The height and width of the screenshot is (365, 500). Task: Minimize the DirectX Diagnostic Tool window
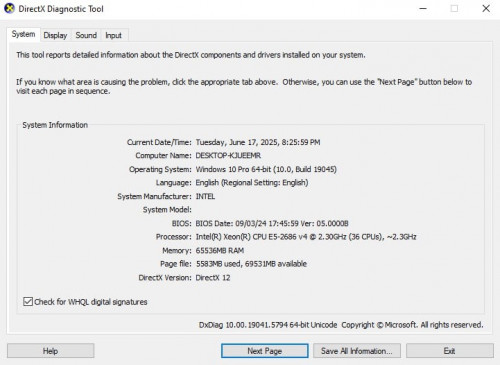[423, 8]
